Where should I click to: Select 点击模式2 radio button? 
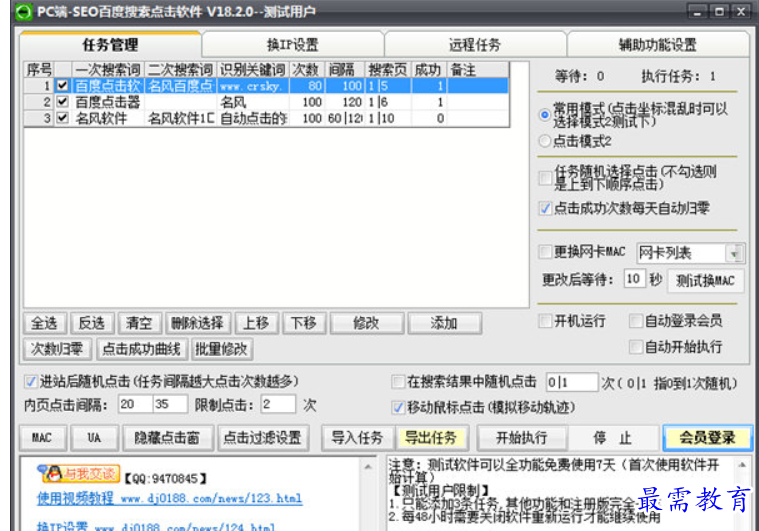click(545, 141)
